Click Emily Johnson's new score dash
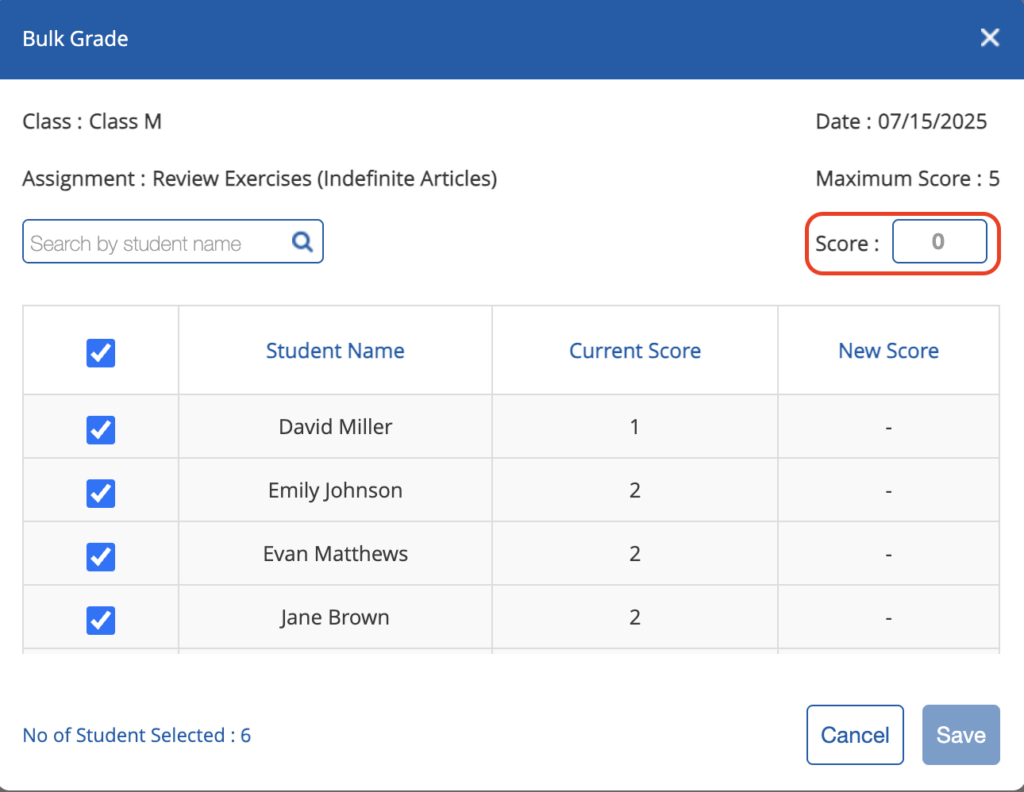This screenshot has height=792, width=1024. tap(888, 491)
